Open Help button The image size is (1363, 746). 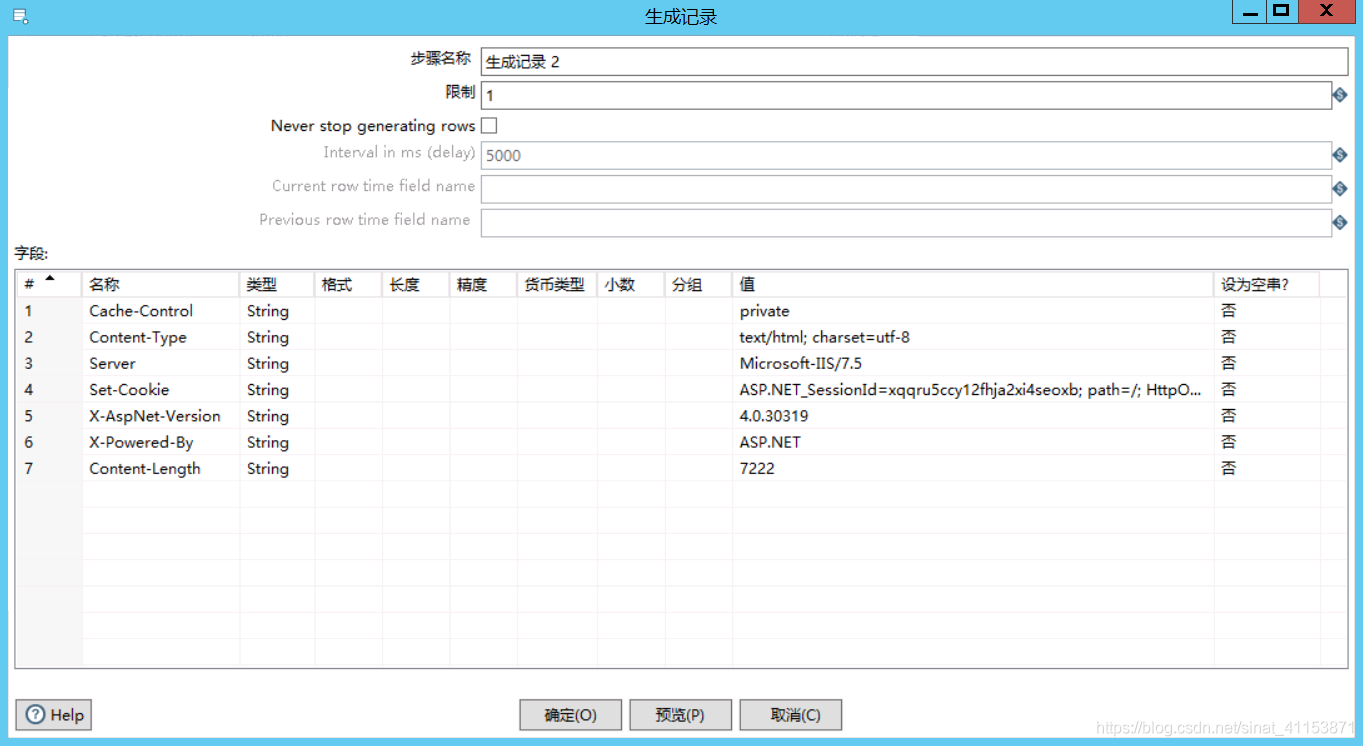pyautogui.click(x=54, y=715)
